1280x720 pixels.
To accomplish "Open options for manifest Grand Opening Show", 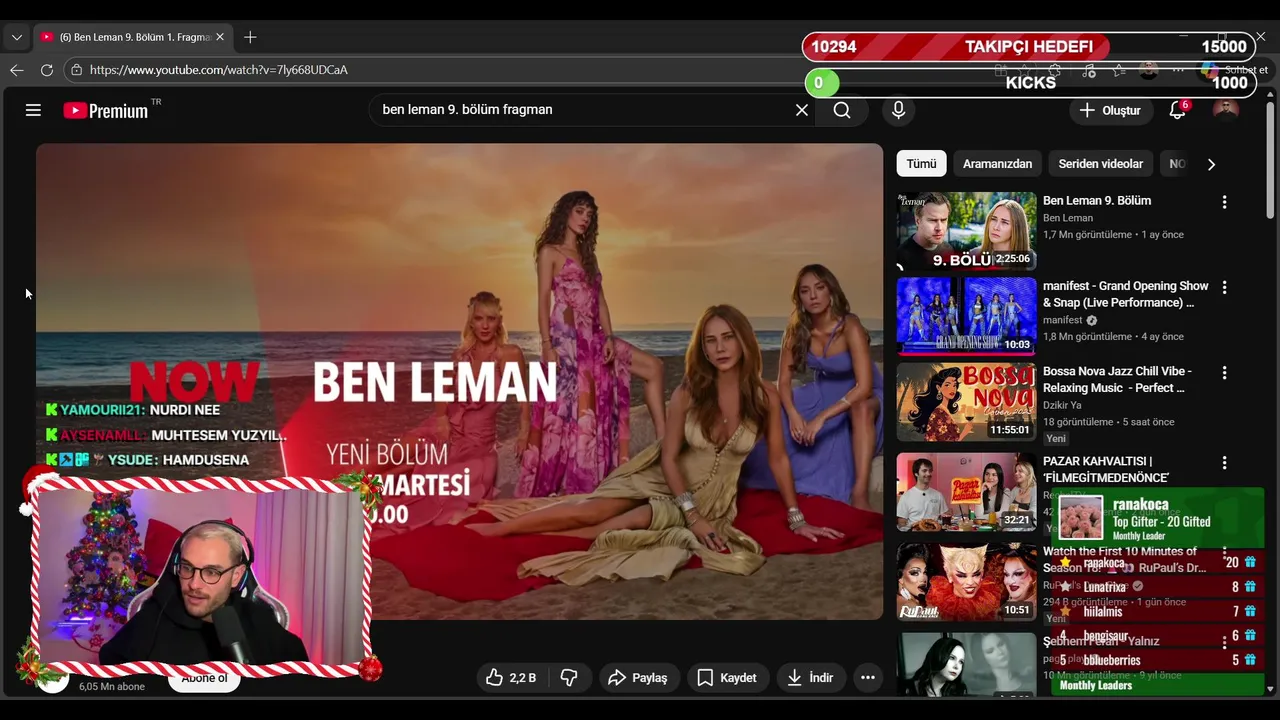I will point(1224,287).
